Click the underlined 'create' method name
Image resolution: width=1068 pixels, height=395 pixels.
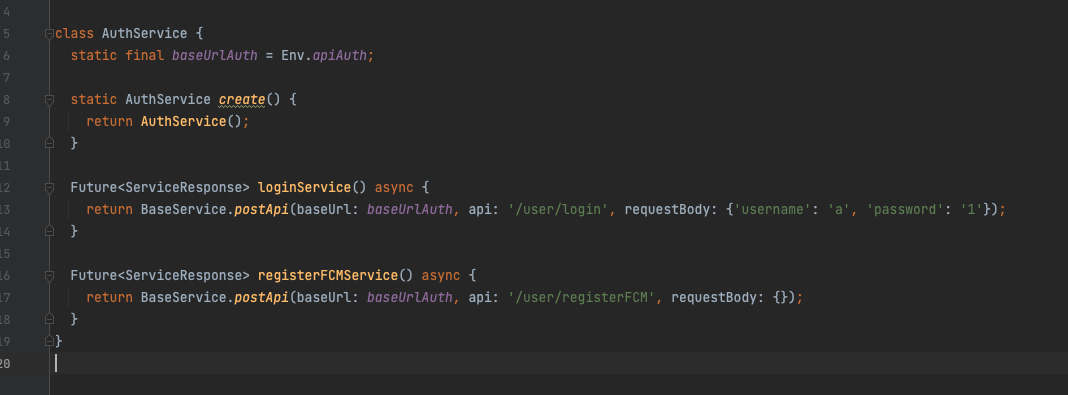tap(242, 99)
